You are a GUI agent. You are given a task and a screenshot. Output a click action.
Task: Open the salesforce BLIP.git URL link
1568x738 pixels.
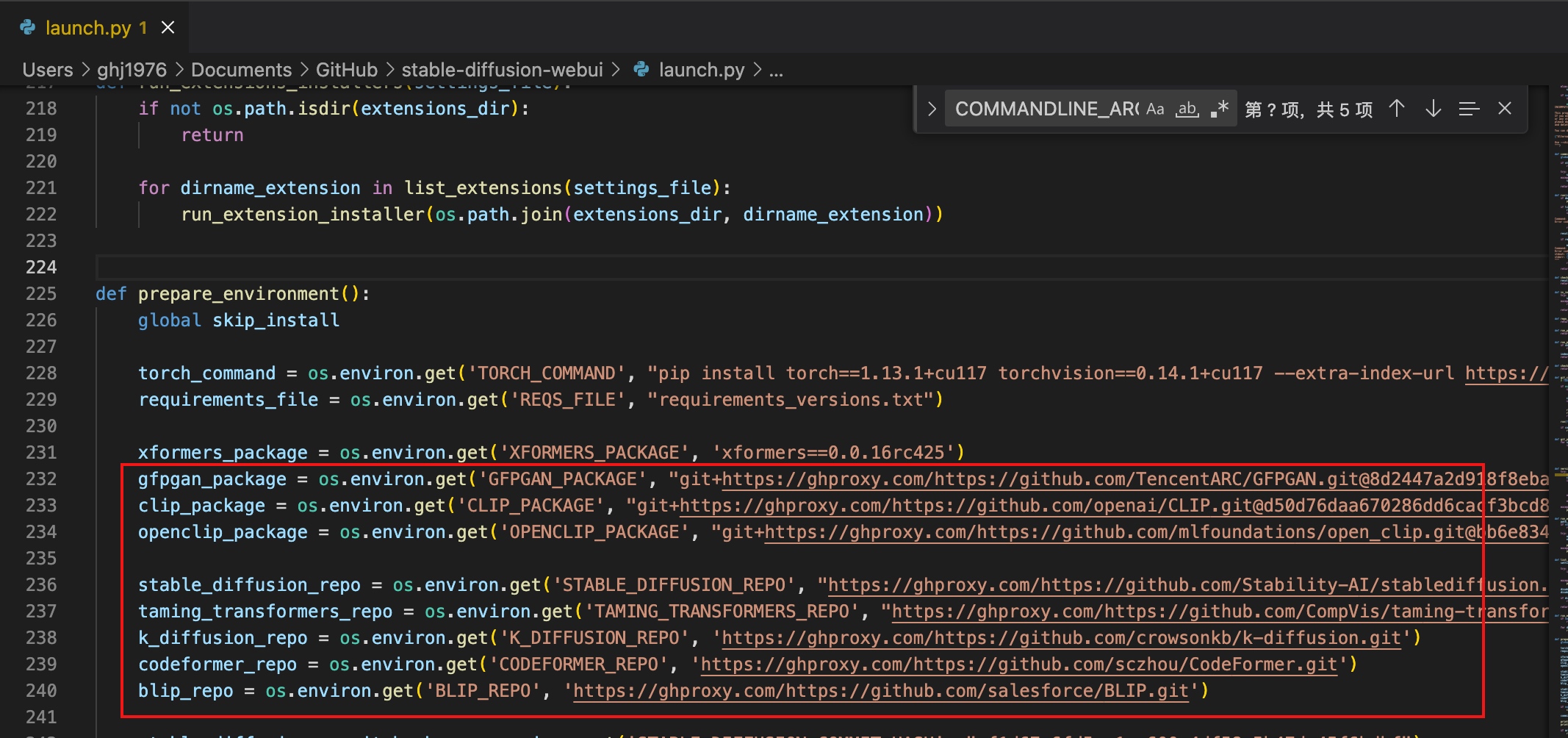tap(880, 691)
